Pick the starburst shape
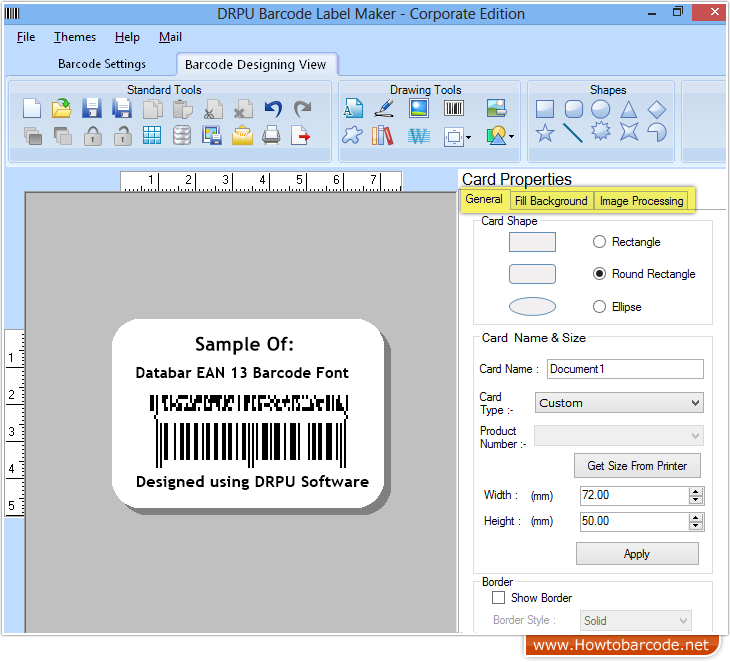 601,131
